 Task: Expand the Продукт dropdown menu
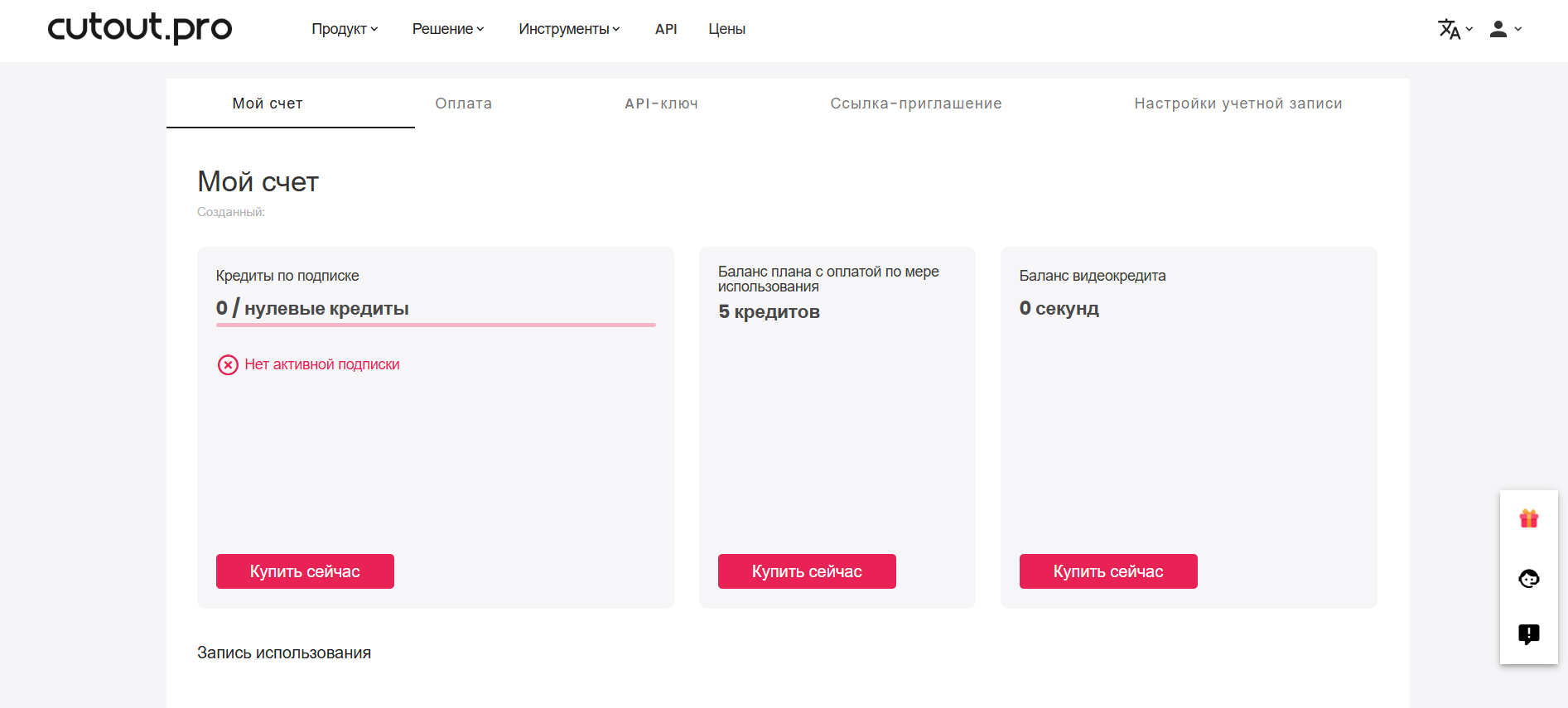pyautogui.click(x=345, y=29)
